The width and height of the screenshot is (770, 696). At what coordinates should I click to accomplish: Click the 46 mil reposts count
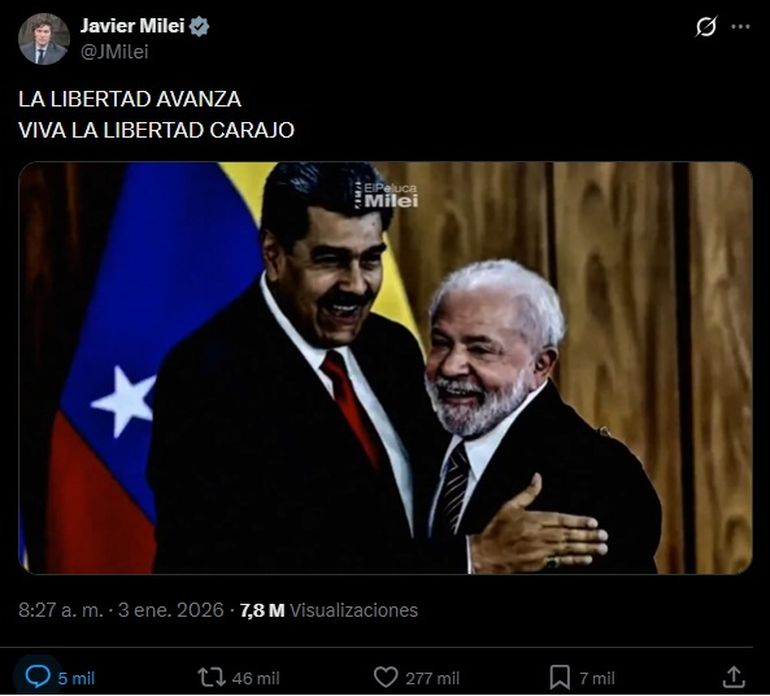(x=255, y=678)
